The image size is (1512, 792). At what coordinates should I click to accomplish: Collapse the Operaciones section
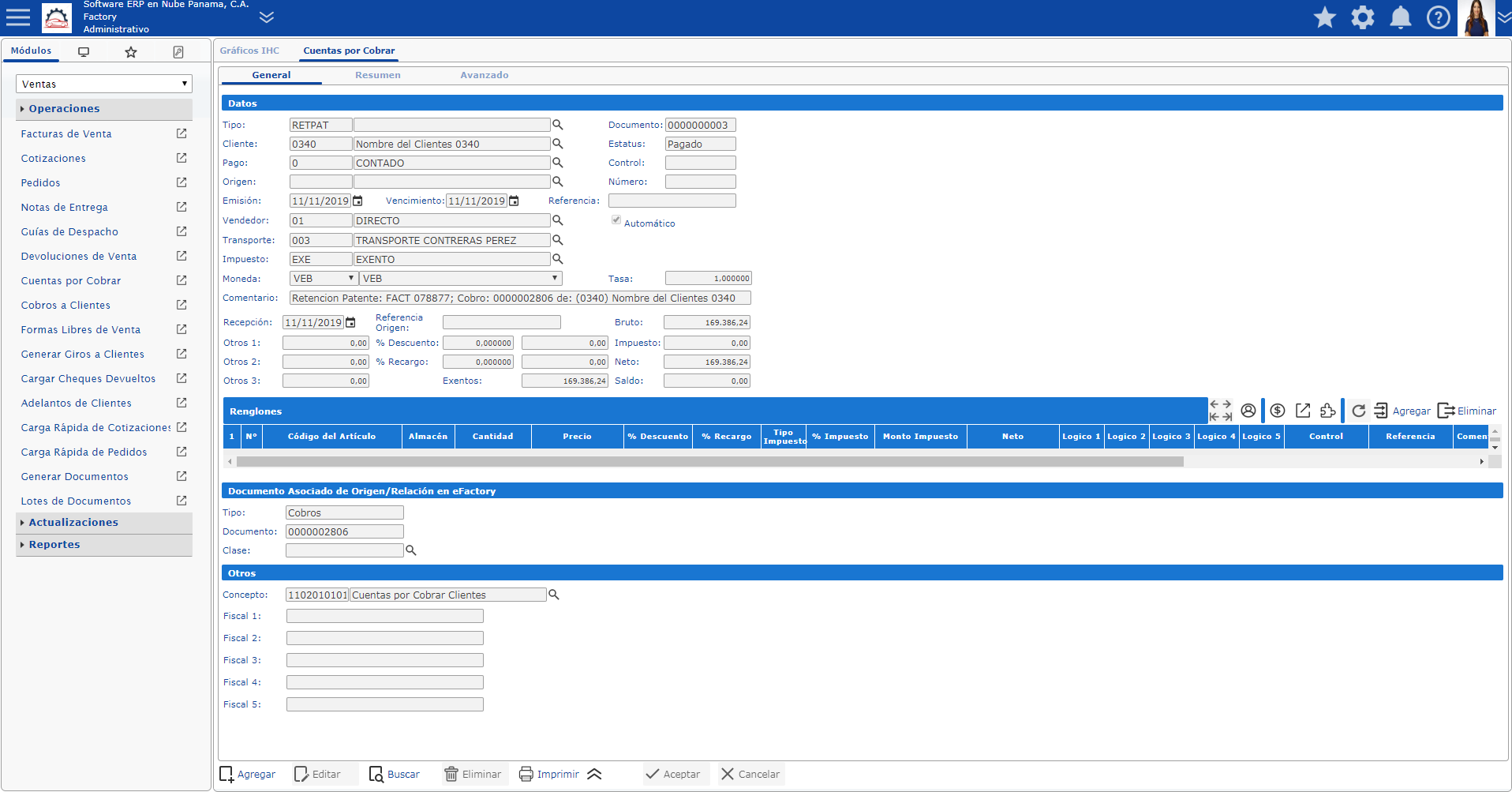coord(104,109)
